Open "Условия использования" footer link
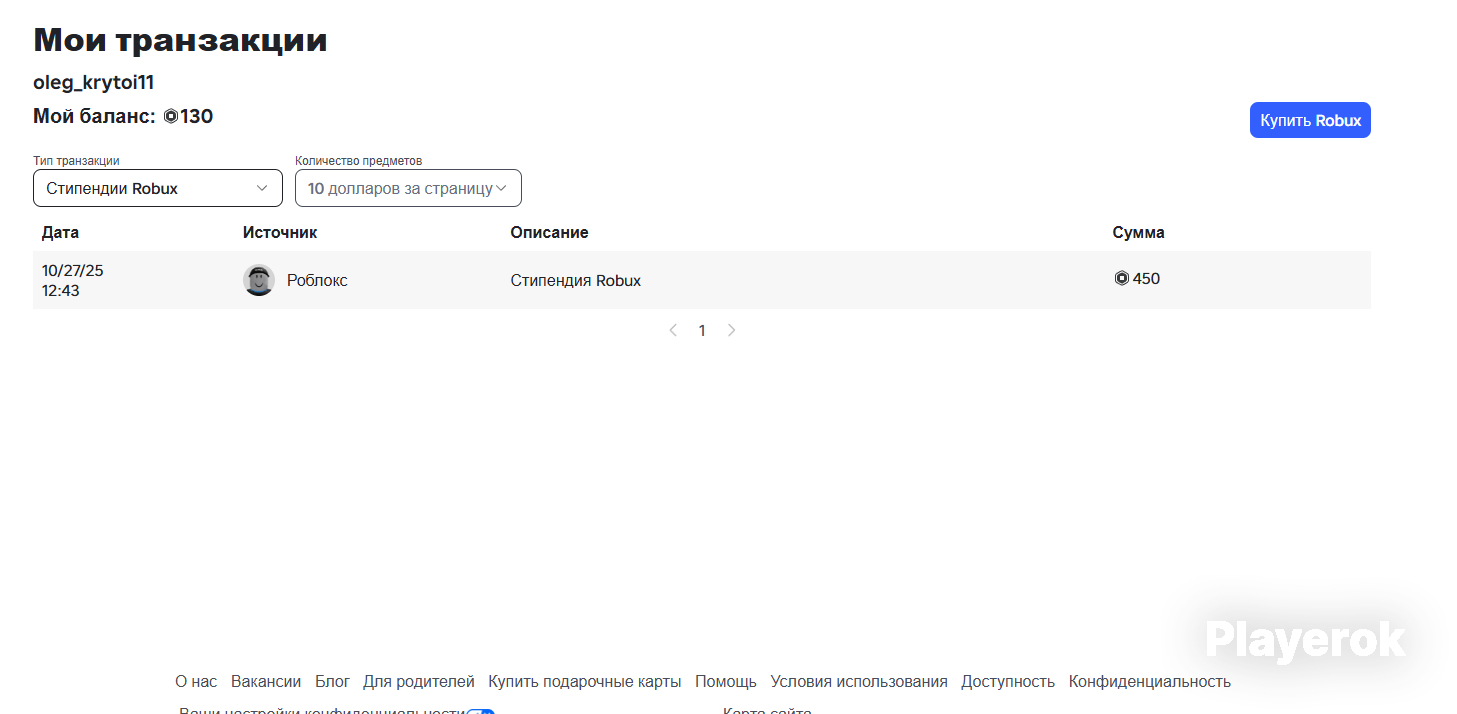Viewport: 1457px width, 714px height. tap(859, 681)
